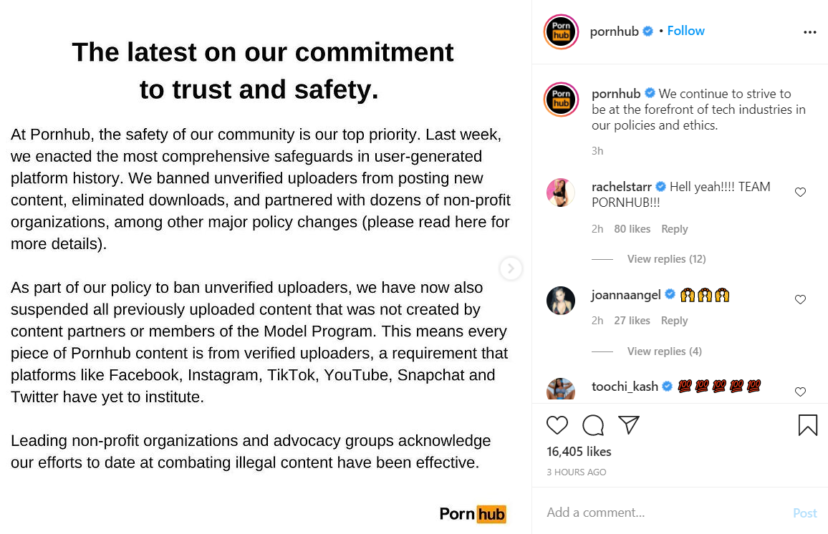
Task: View the 16,405 likes list
Action: point(580,452)
